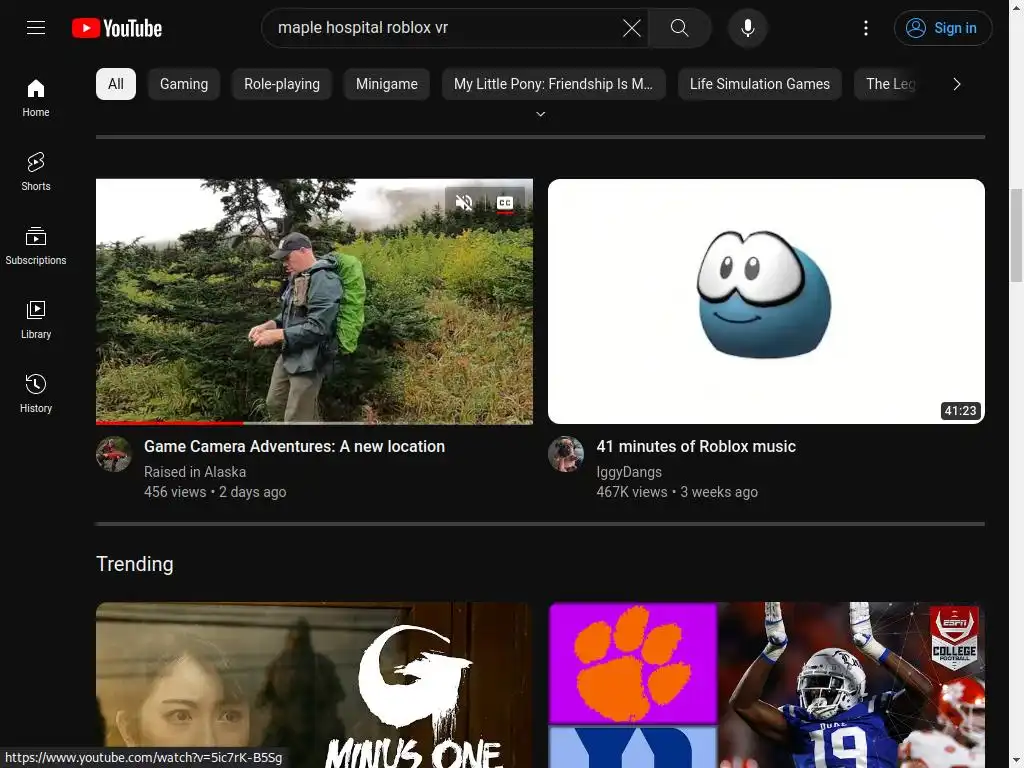The image size is (1024, 768).
Task: Open the ESPN College Football trending thumbnail
Action: pos(766,685)
